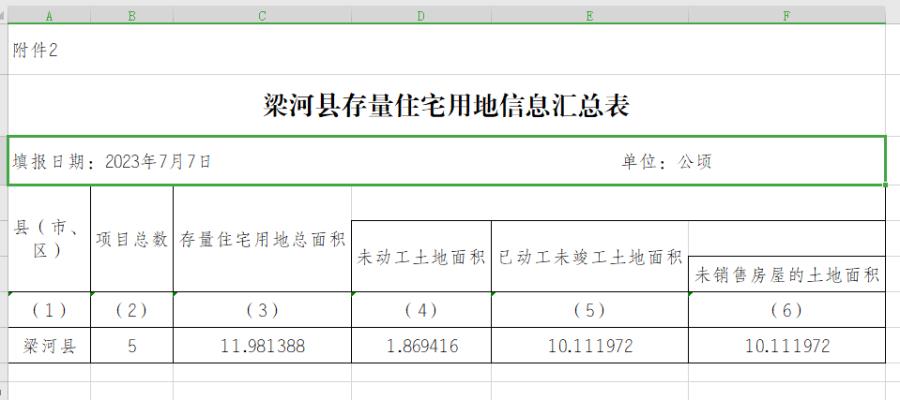Screen dimensions: 900x400
Task: Select column B header
Action: pos(131,15)
